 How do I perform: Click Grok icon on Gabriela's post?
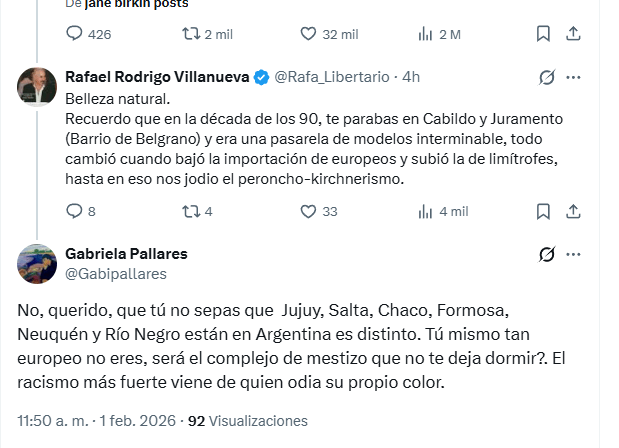tap(547, 254)
